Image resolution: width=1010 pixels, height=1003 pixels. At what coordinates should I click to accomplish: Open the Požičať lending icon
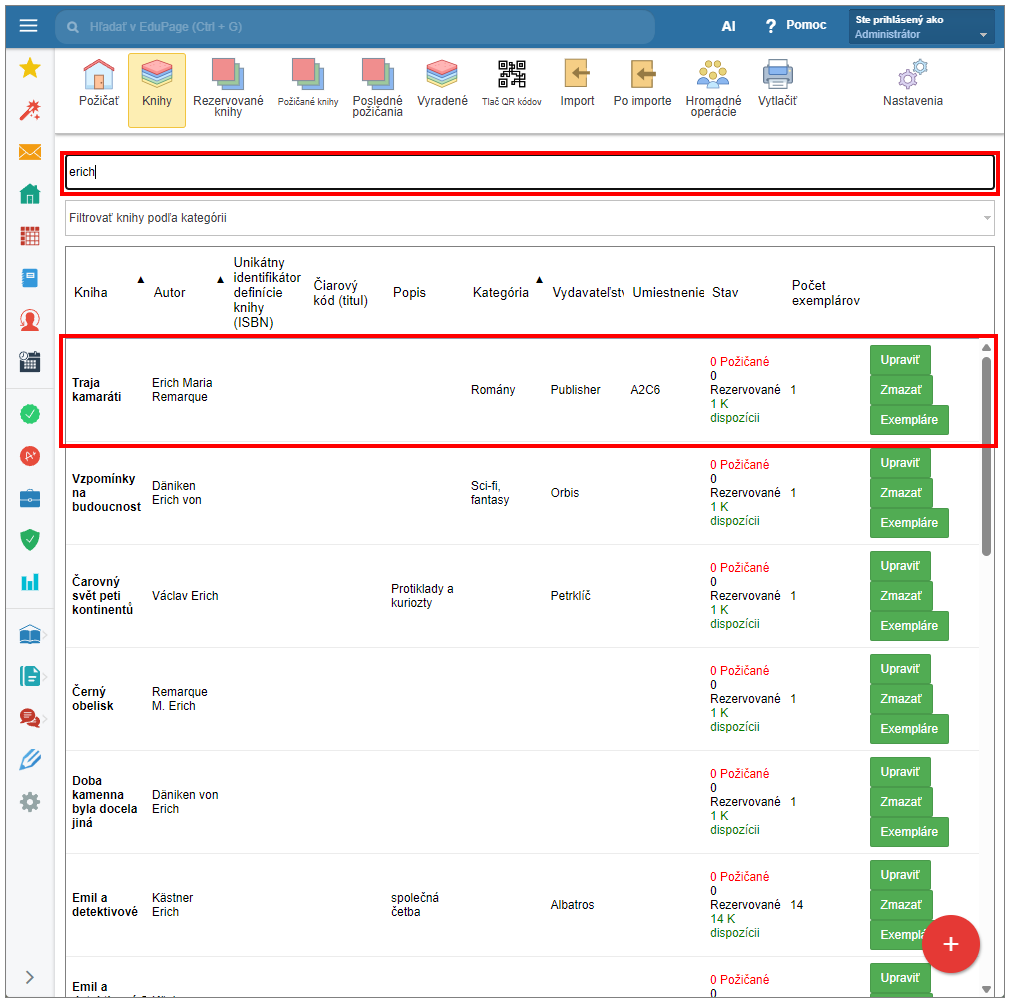(99, 84)
